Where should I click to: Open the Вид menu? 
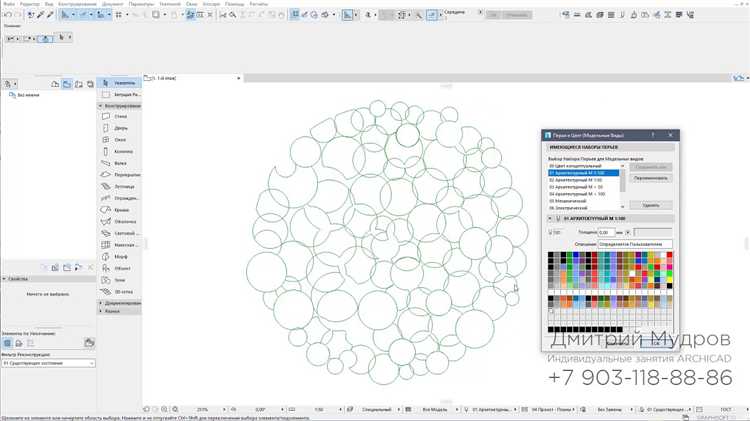point(49,4)
